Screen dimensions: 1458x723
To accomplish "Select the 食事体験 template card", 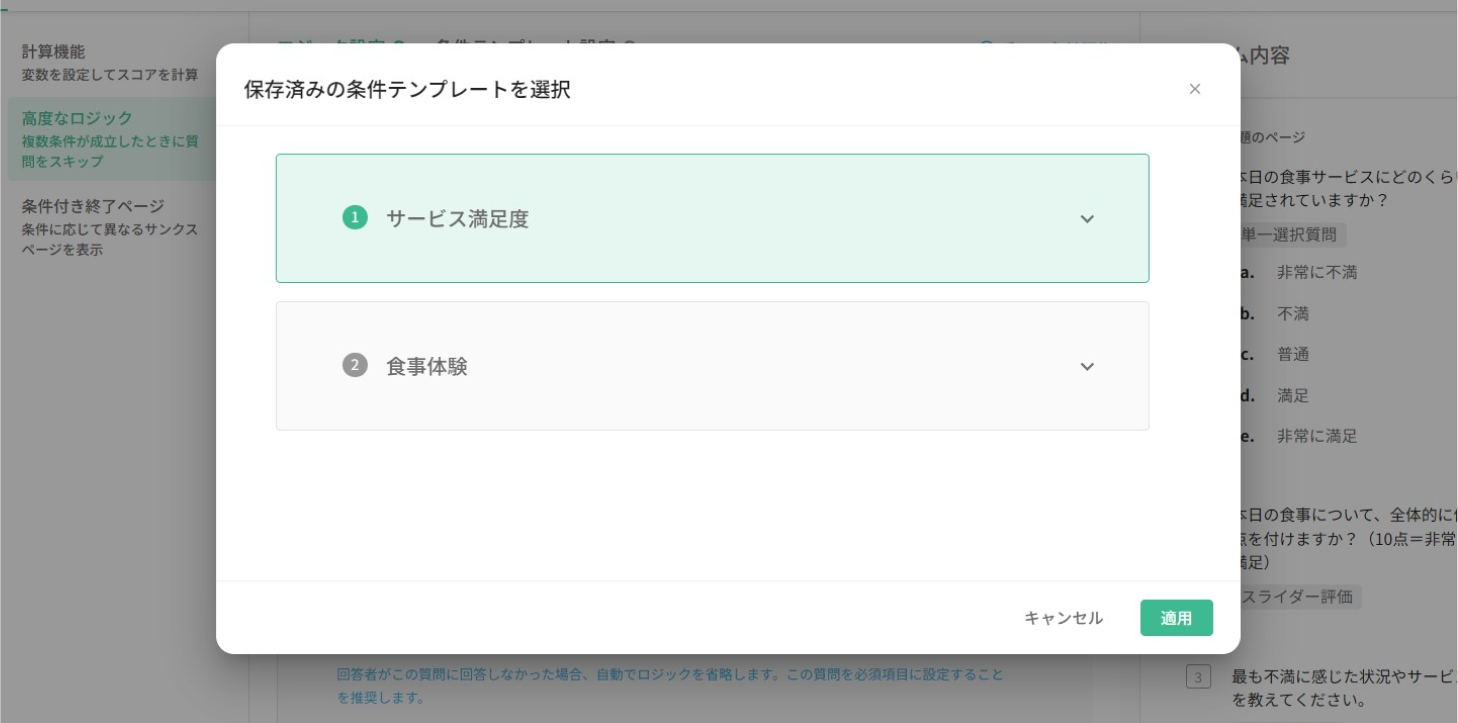I will point(712,366).
